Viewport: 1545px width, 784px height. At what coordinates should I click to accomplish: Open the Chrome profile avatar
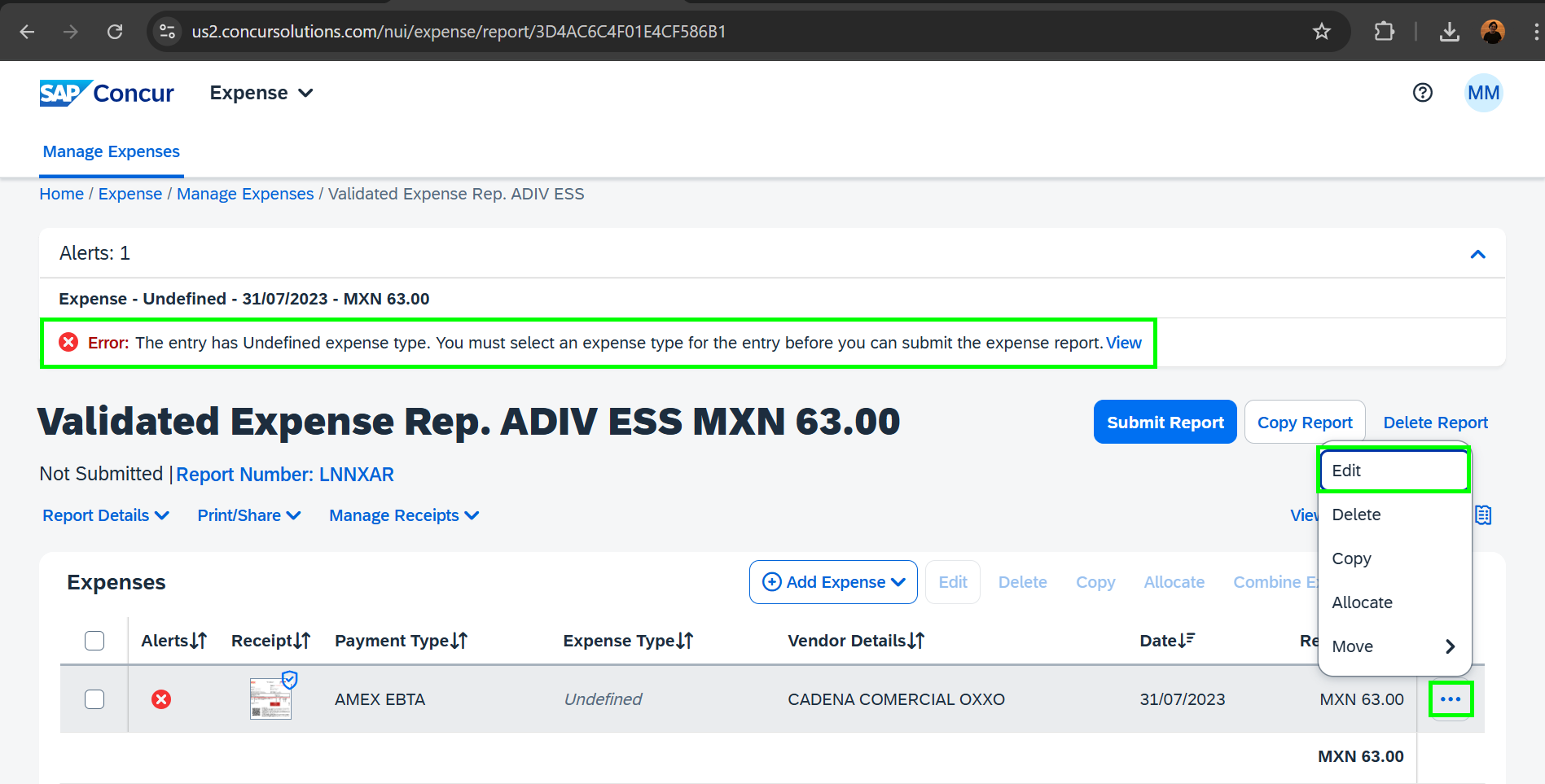click(1492, 32)
